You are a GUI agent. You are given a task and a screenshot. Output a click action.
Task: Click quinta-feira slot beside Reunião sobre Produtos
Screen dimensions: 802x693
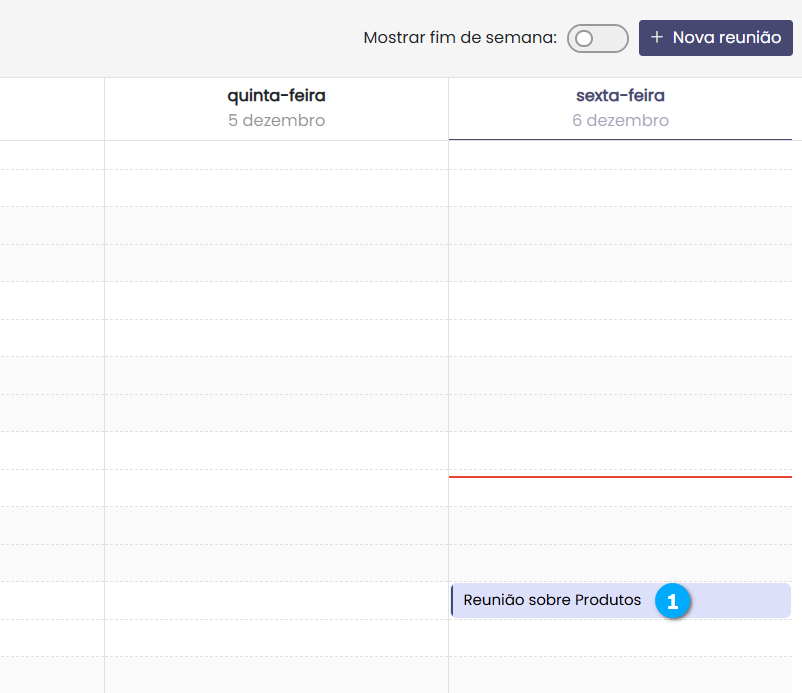276,600
